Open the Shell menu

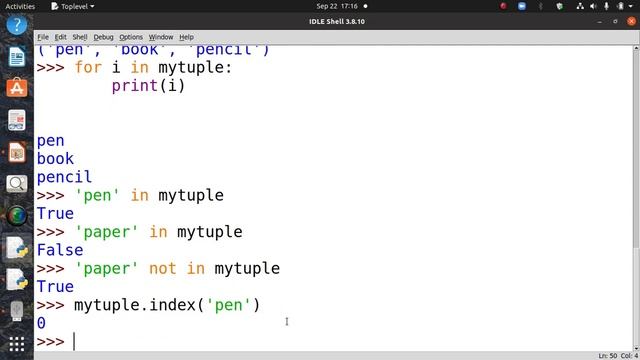[x=80, y=37]
